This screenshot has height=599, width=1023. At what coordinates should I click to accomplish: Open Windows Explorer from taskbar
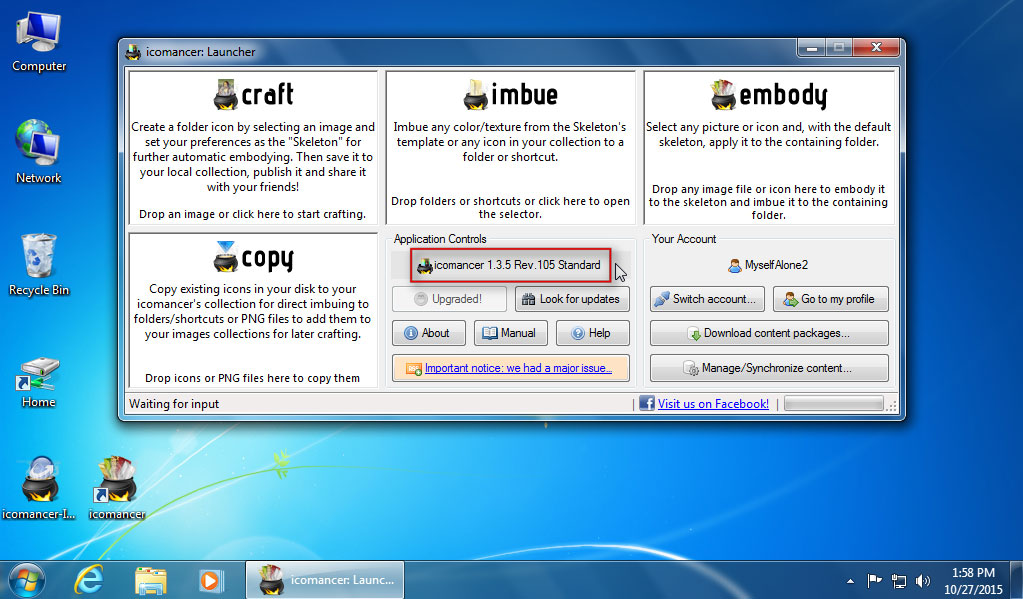151,579
